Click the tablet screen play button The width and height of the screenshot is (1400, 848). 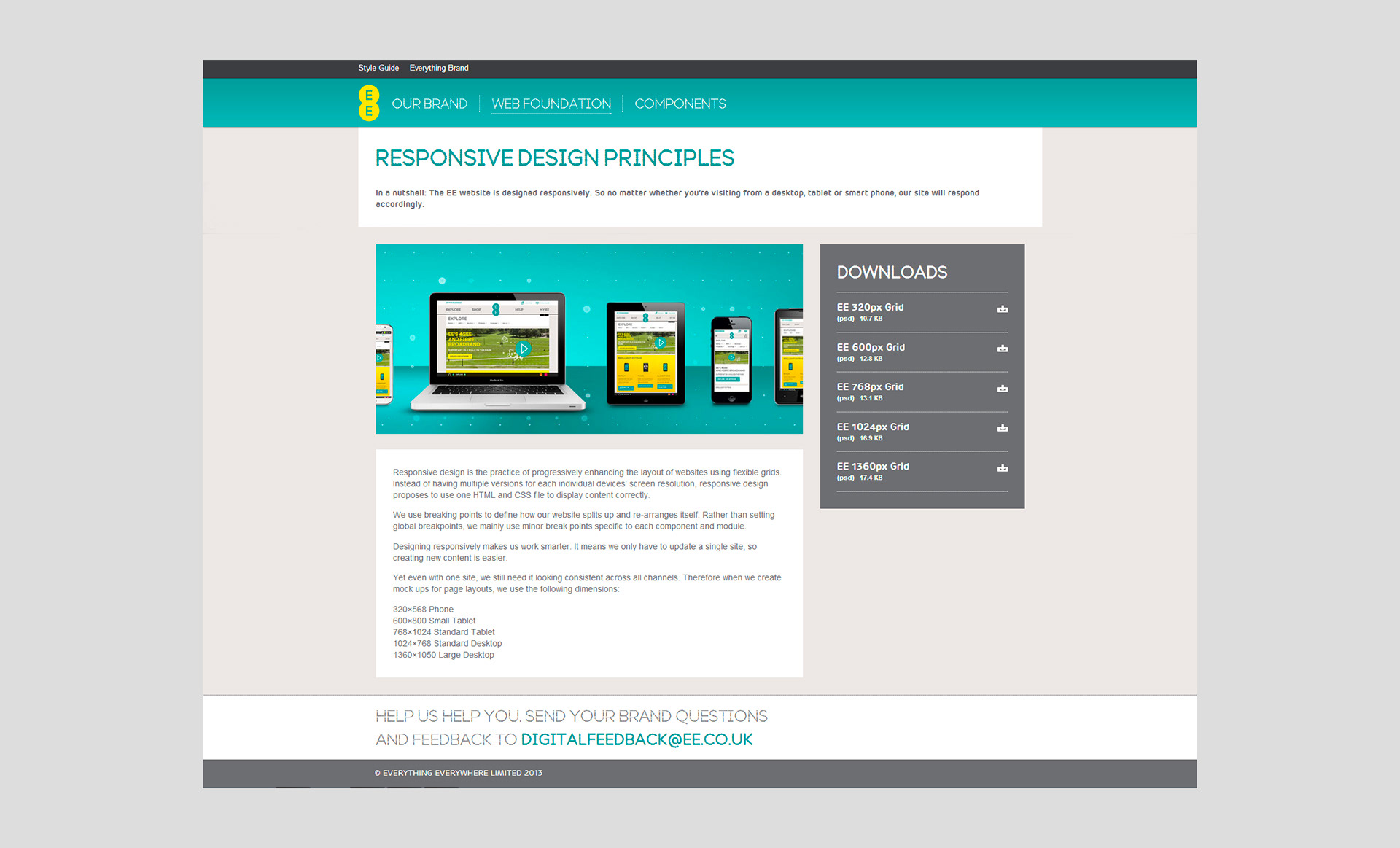(661, 343)
